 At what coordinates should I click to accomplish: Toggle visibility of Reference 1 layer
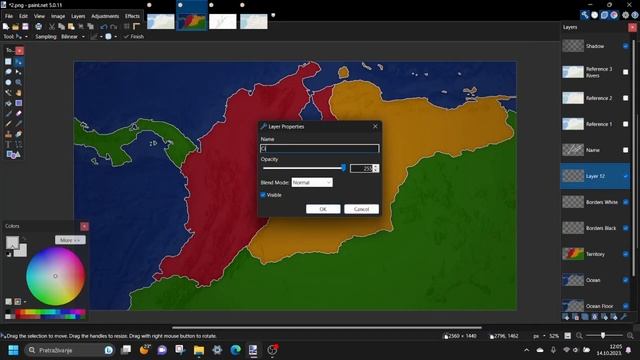(x=625, y=124)
